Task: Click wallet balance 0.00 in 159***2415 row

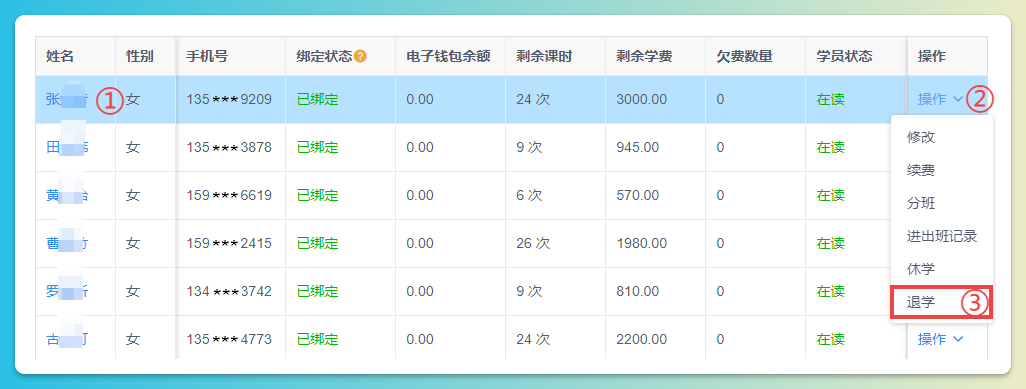Action: click(x=419, y=244)
